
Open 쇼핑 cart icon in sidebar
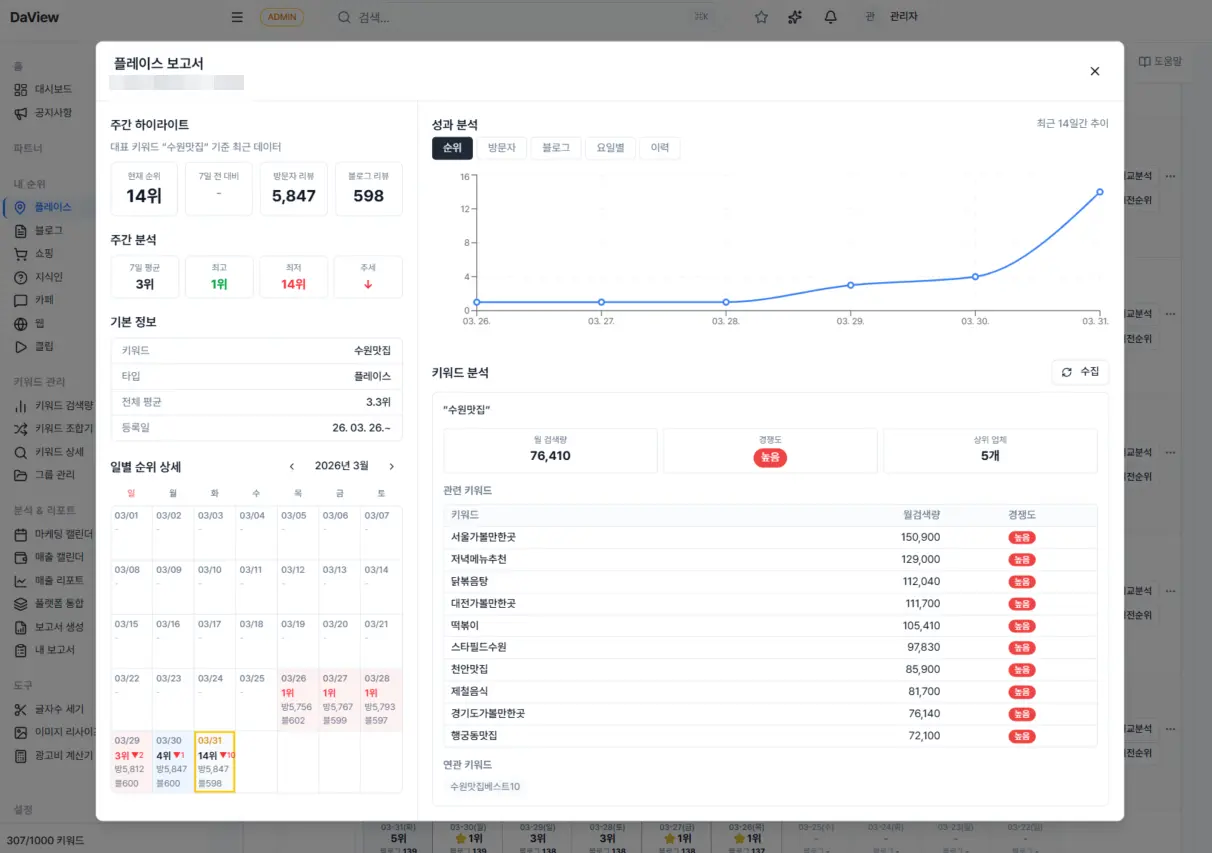point(21,254)
